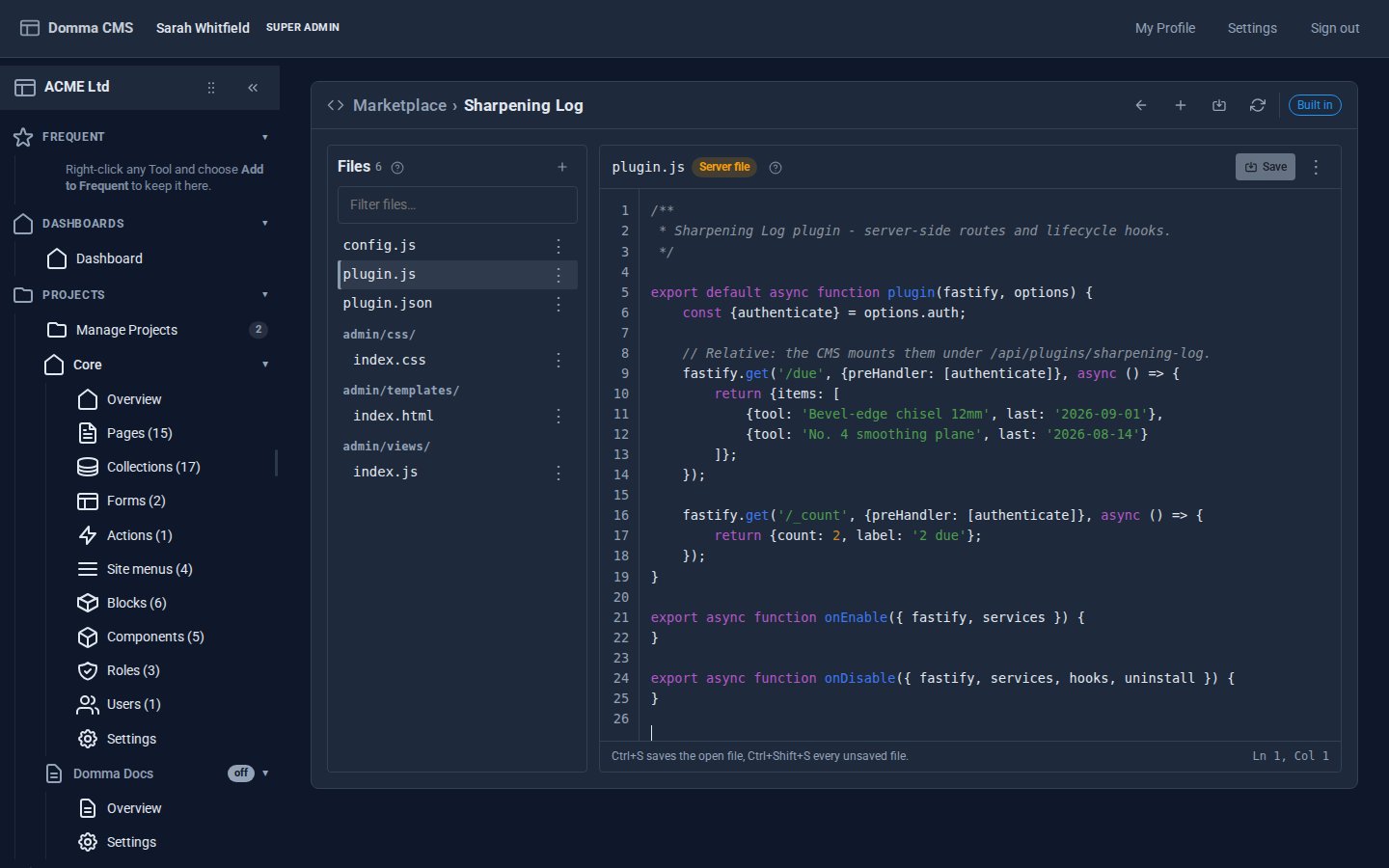Collapse the Frequent section
This screenshot has height=868, width=1389.
265,137
